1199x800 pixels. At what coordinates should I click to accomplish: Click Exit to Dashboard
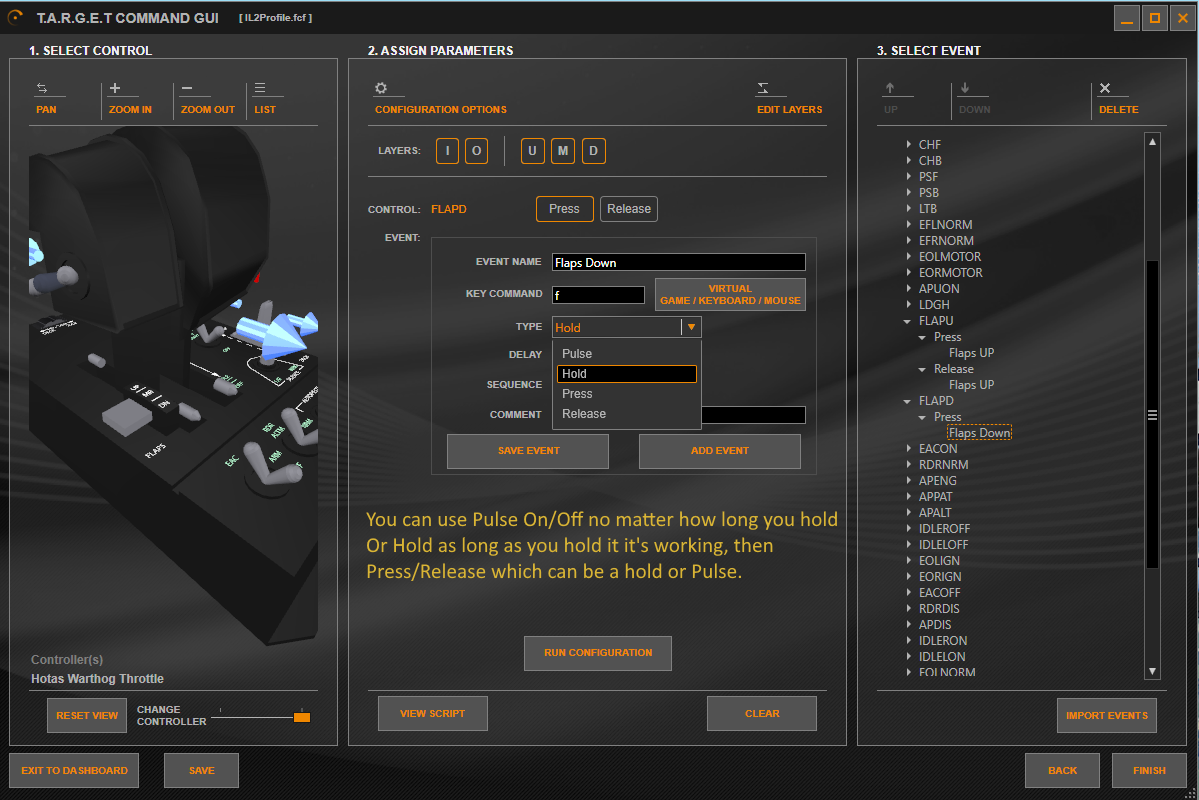tap(74, 770)
